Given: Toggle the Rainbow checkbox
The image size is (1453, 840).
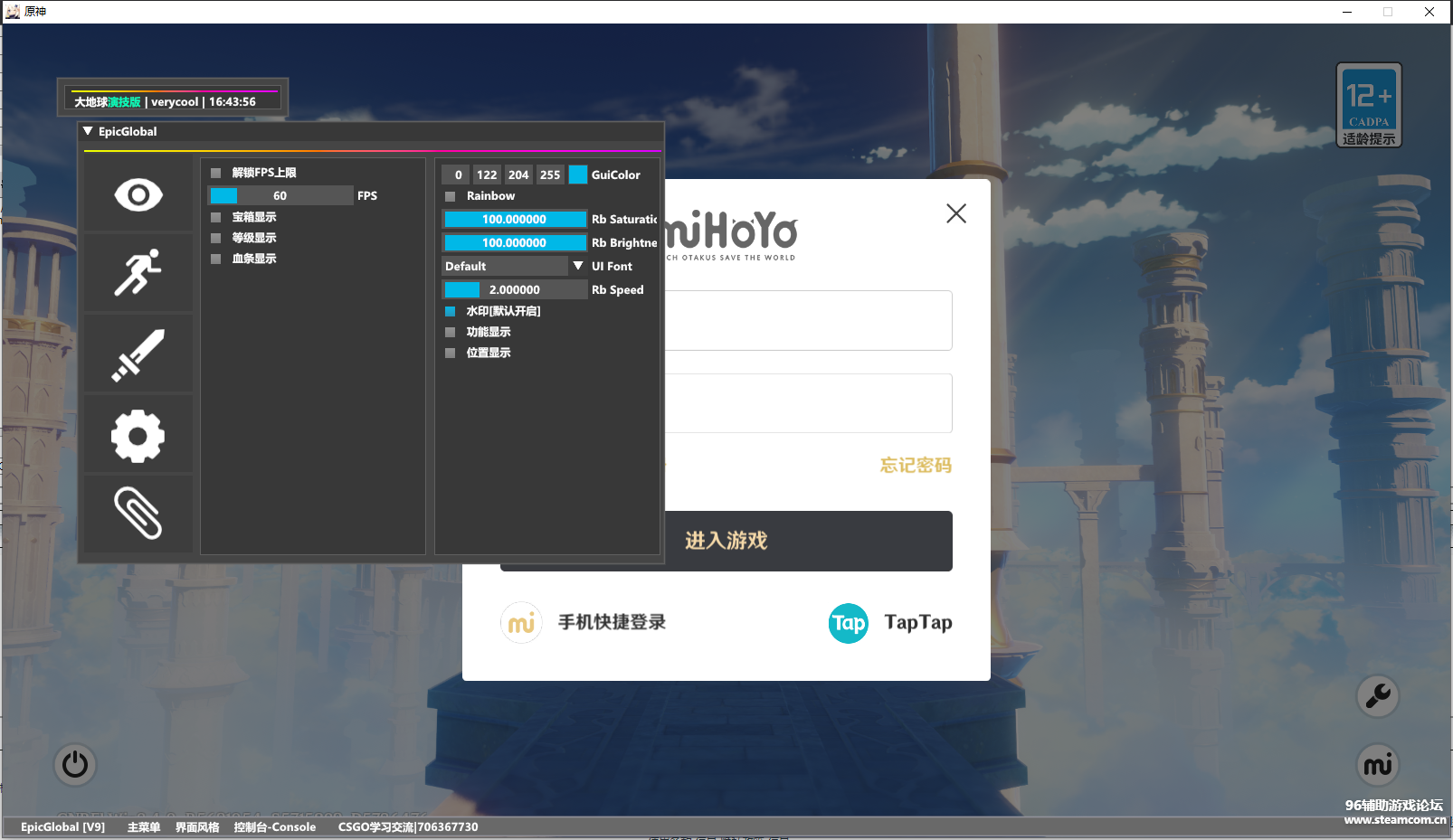Looking at the screenshot, I should [x=451, y=196].
